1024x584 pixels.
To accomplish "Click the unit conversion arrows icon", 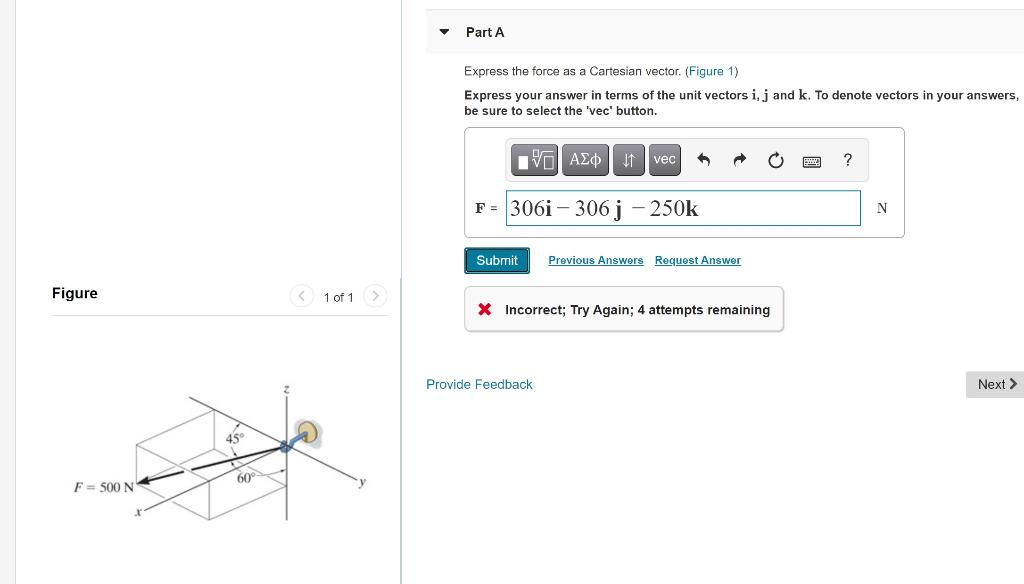I will (x=627, y=159).
